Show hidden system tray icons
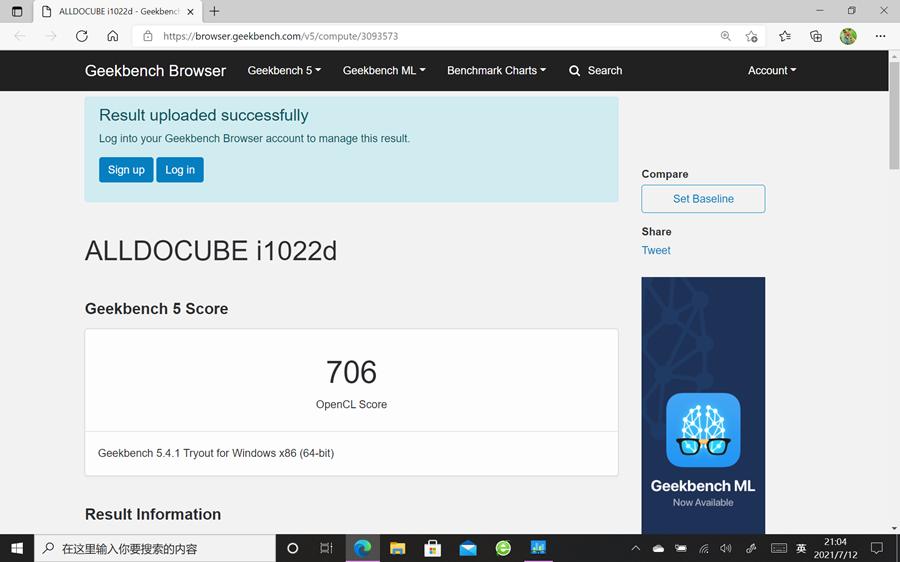 click(x=635, y=548)
